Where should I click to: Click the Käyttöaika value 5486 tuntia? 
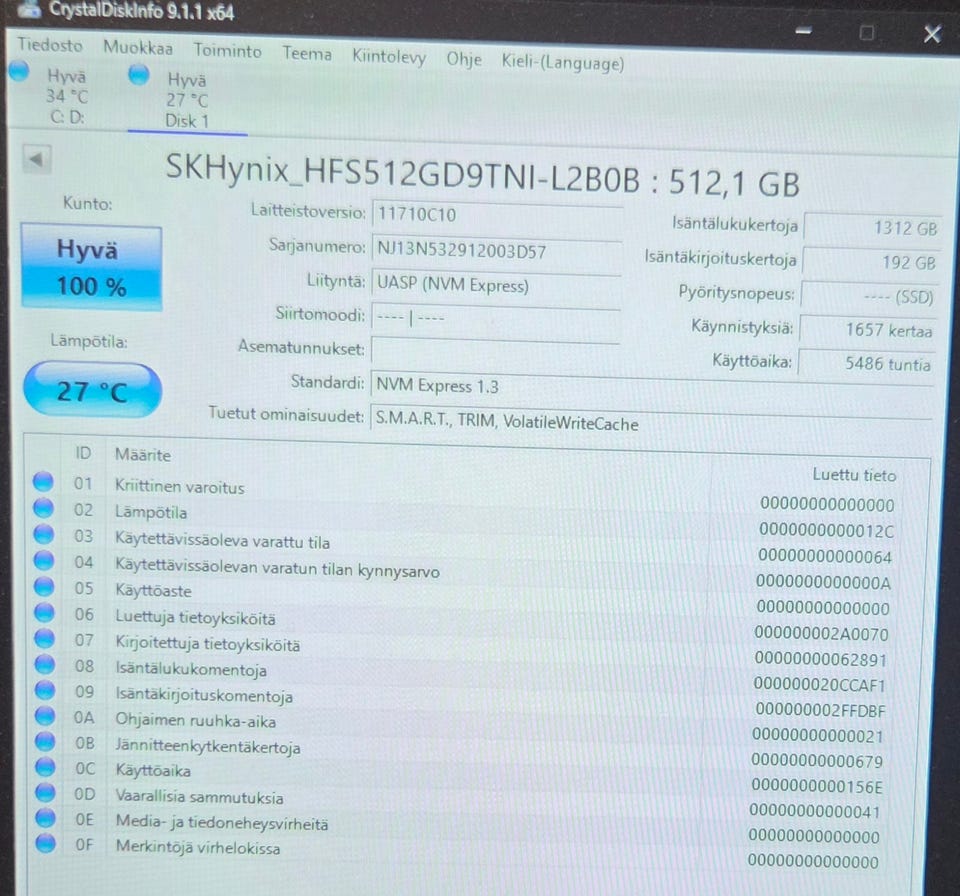(866, 364)
